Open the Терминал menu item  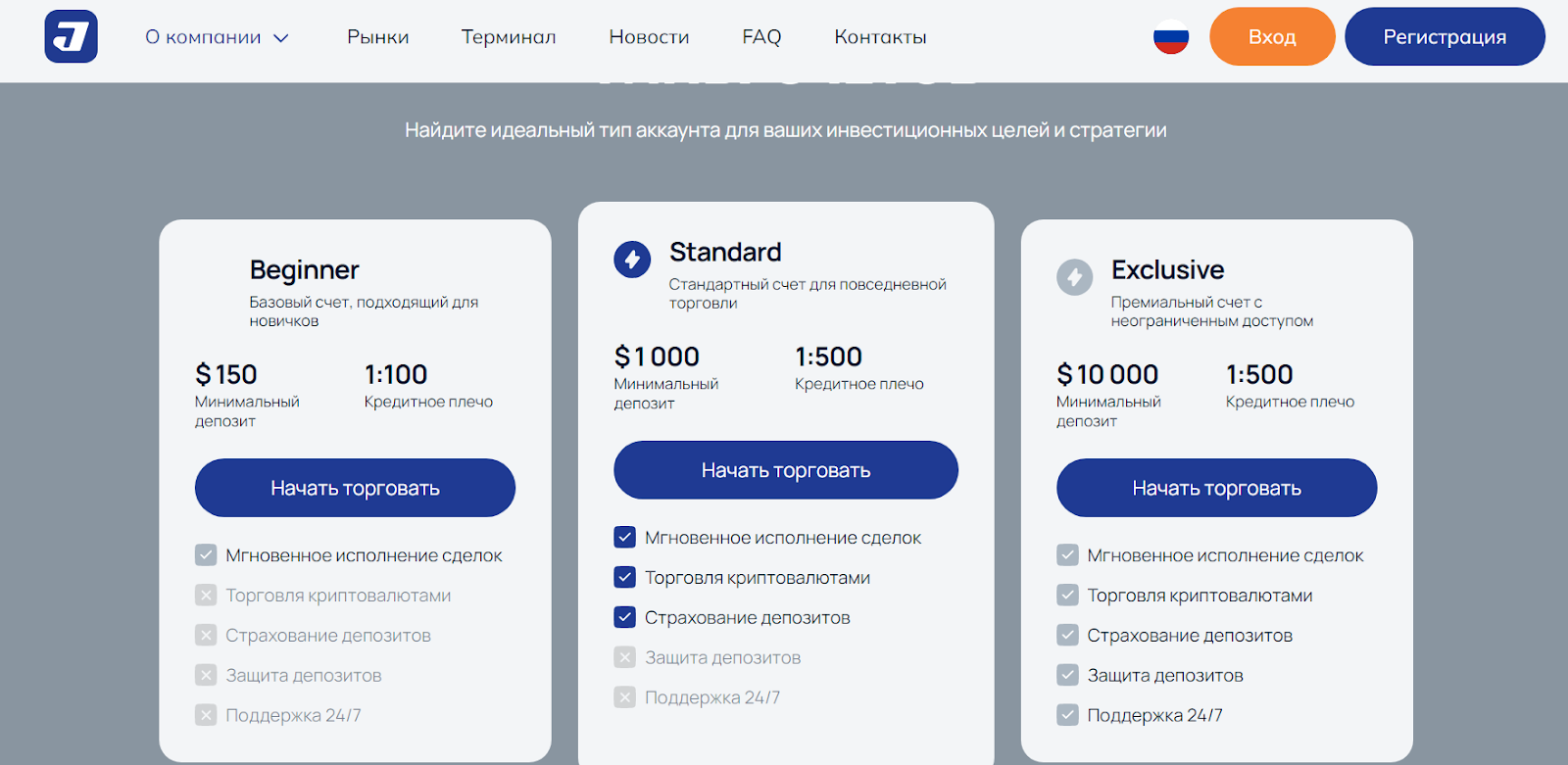[509, 37]
